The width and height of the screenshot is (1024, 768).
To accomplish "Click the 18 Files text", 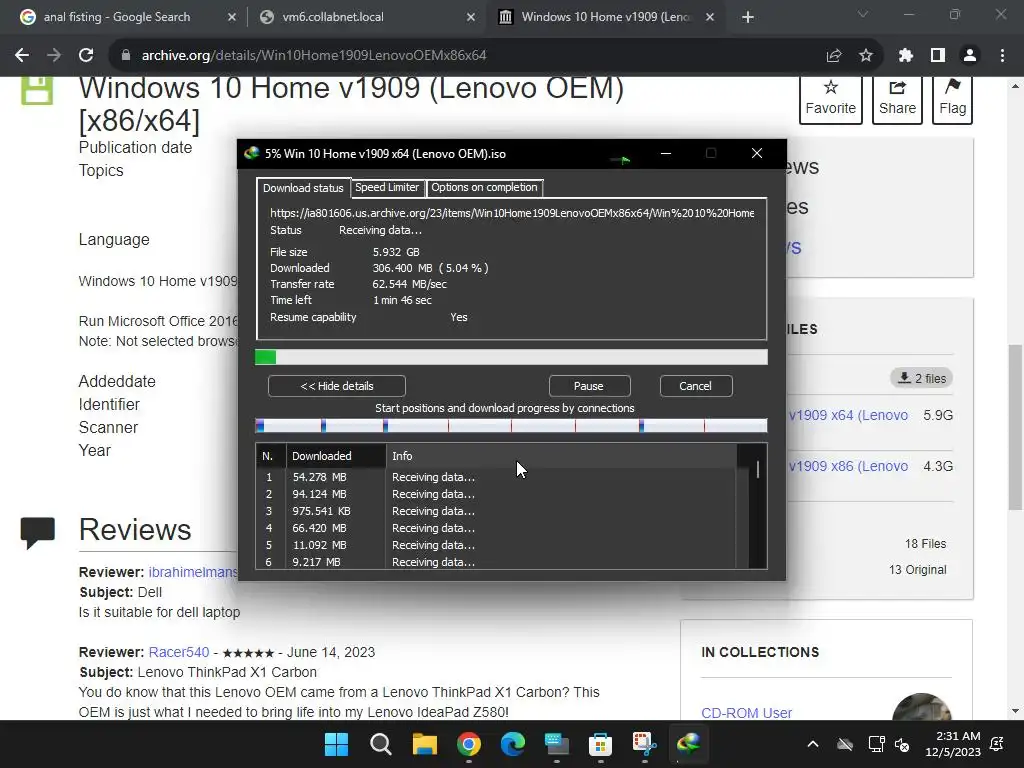I will click(925, 544).
